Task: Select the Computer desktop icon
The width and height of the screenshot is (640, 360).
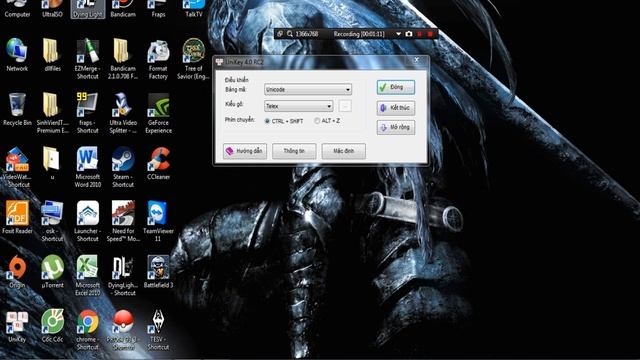Action: [x=17, y=9]
